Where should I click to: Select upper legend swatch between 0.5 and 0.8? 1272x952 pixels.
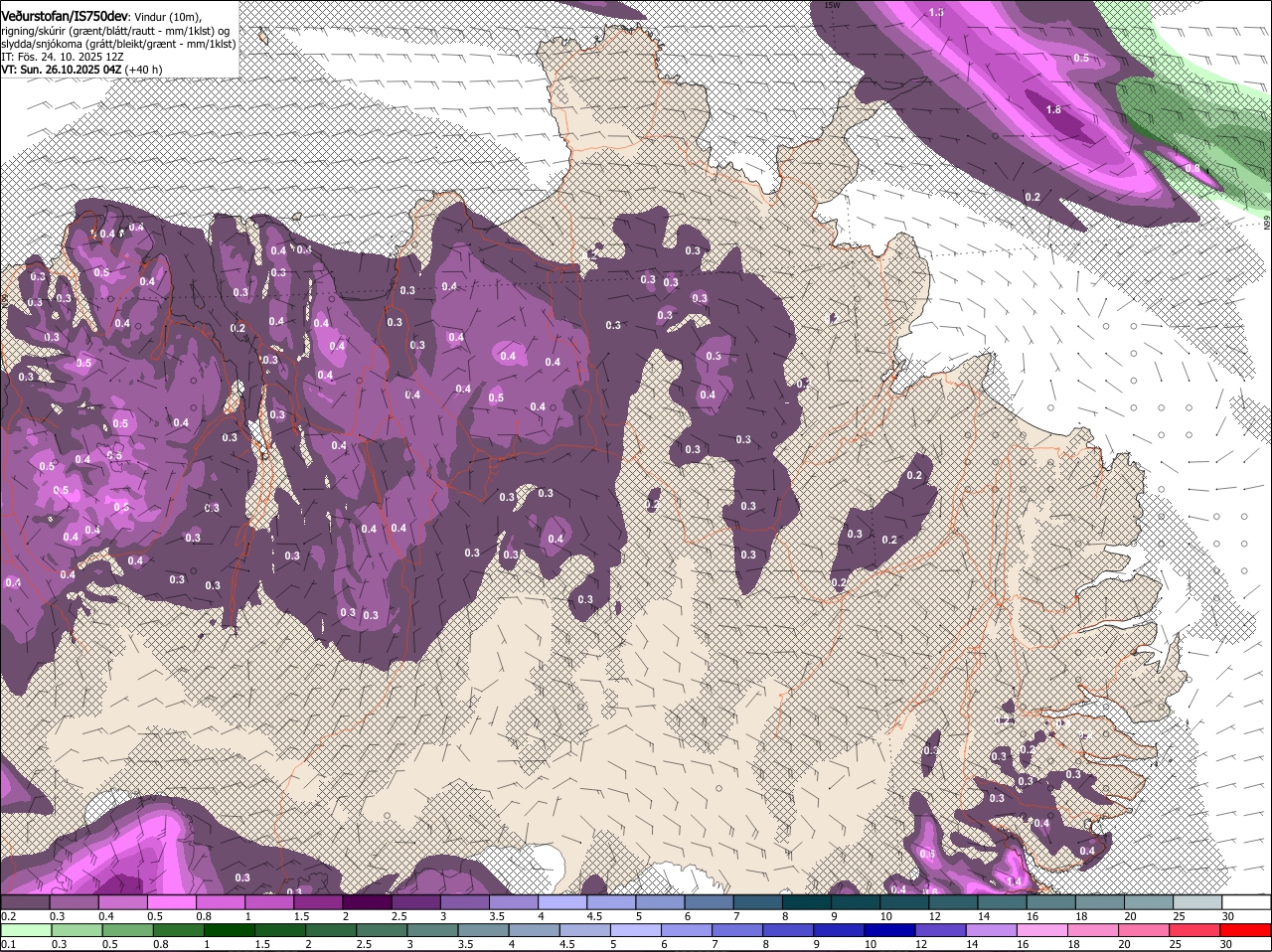171,901
